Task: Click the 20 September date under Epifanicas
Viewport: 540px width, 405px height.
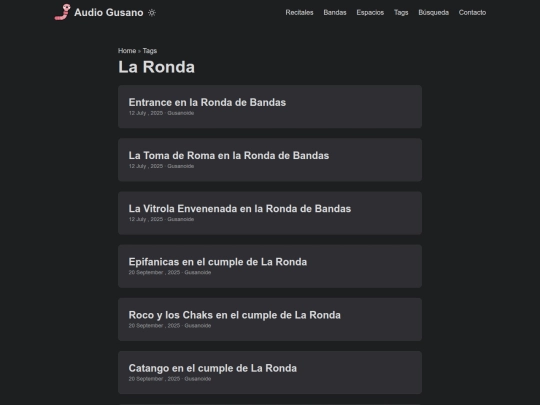Action: 170,272
